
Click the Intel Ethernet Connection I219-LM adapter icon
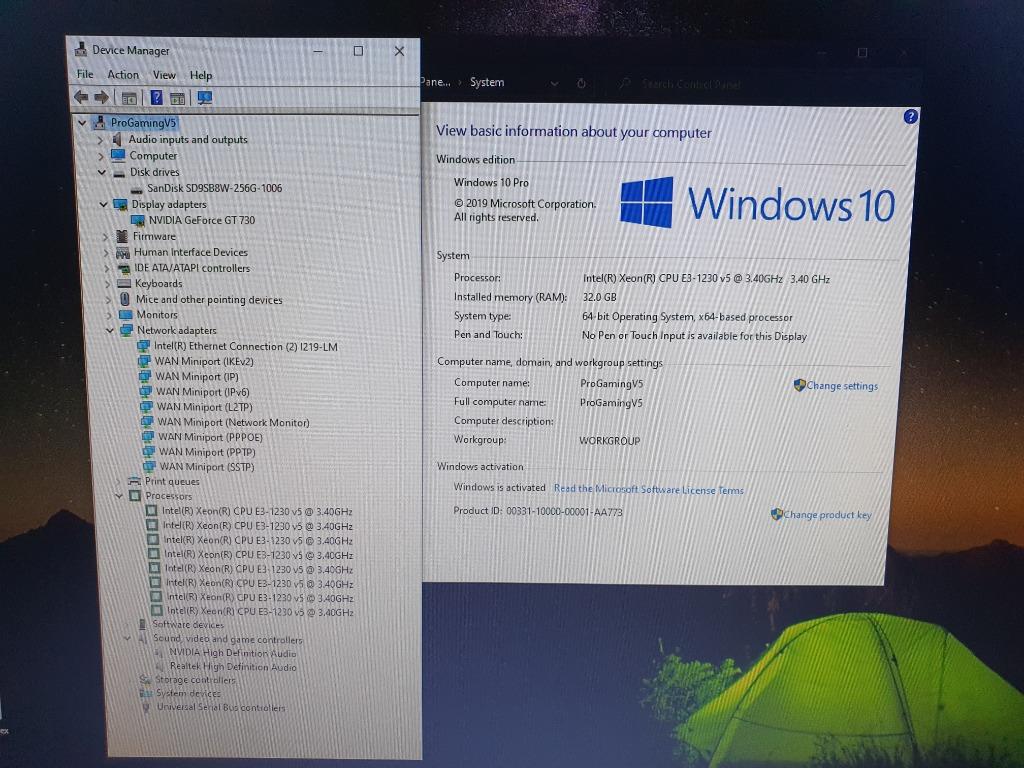coord(144,346)
